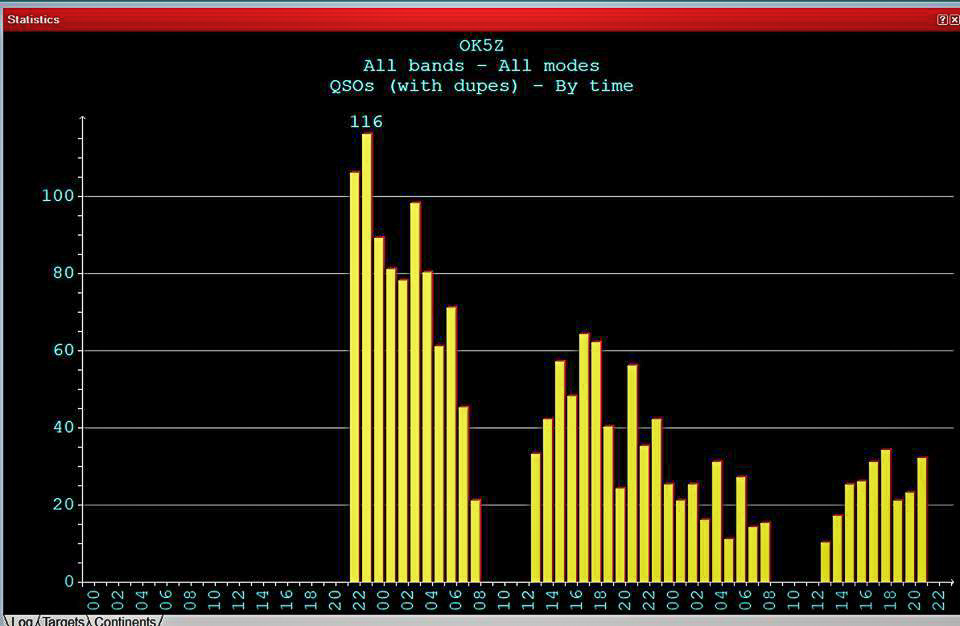Close the Statistics window
This screenshot has height=626, width=960.
(953, 19)
